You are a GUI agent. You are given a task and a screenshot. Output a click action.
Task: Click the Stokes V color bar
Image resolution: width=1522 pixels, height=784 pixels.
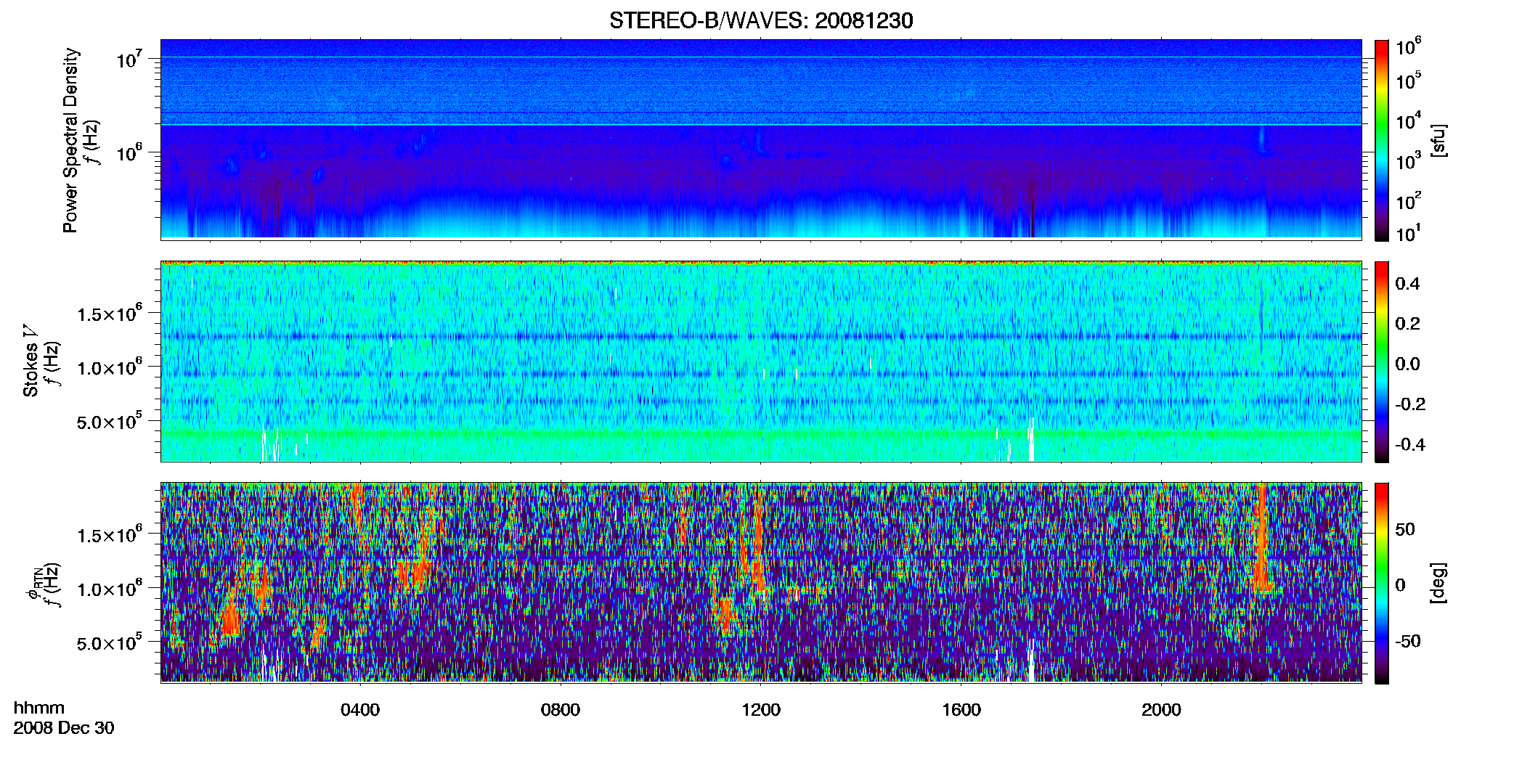point(1382,362)
